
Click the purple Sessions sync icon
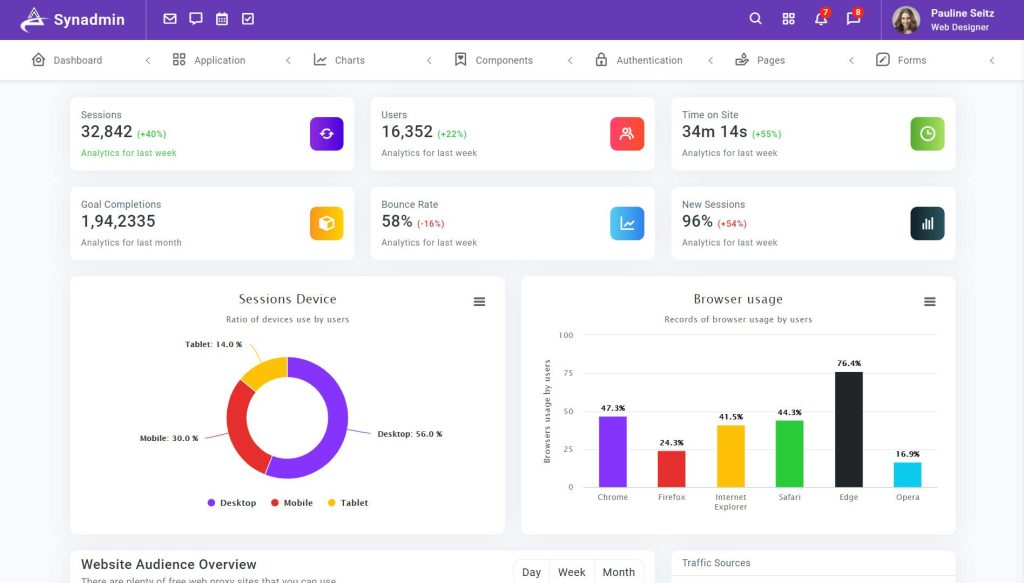[326, 133]
